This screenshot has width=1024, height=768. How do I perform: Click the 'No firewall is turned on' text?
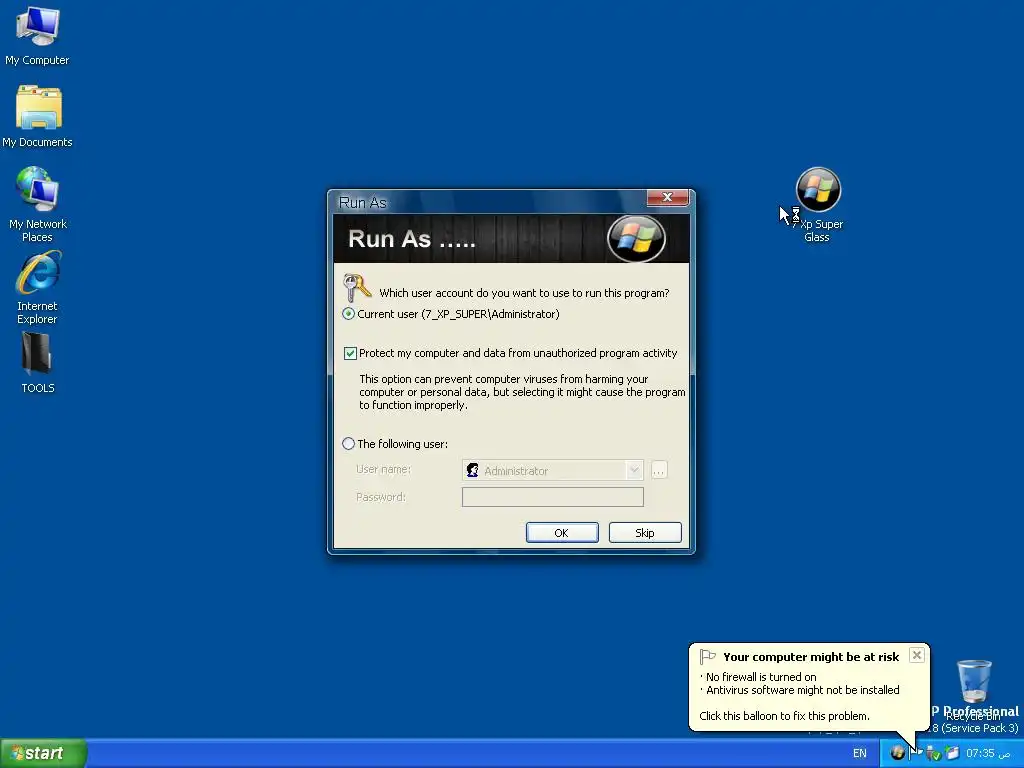coord(761,677)
